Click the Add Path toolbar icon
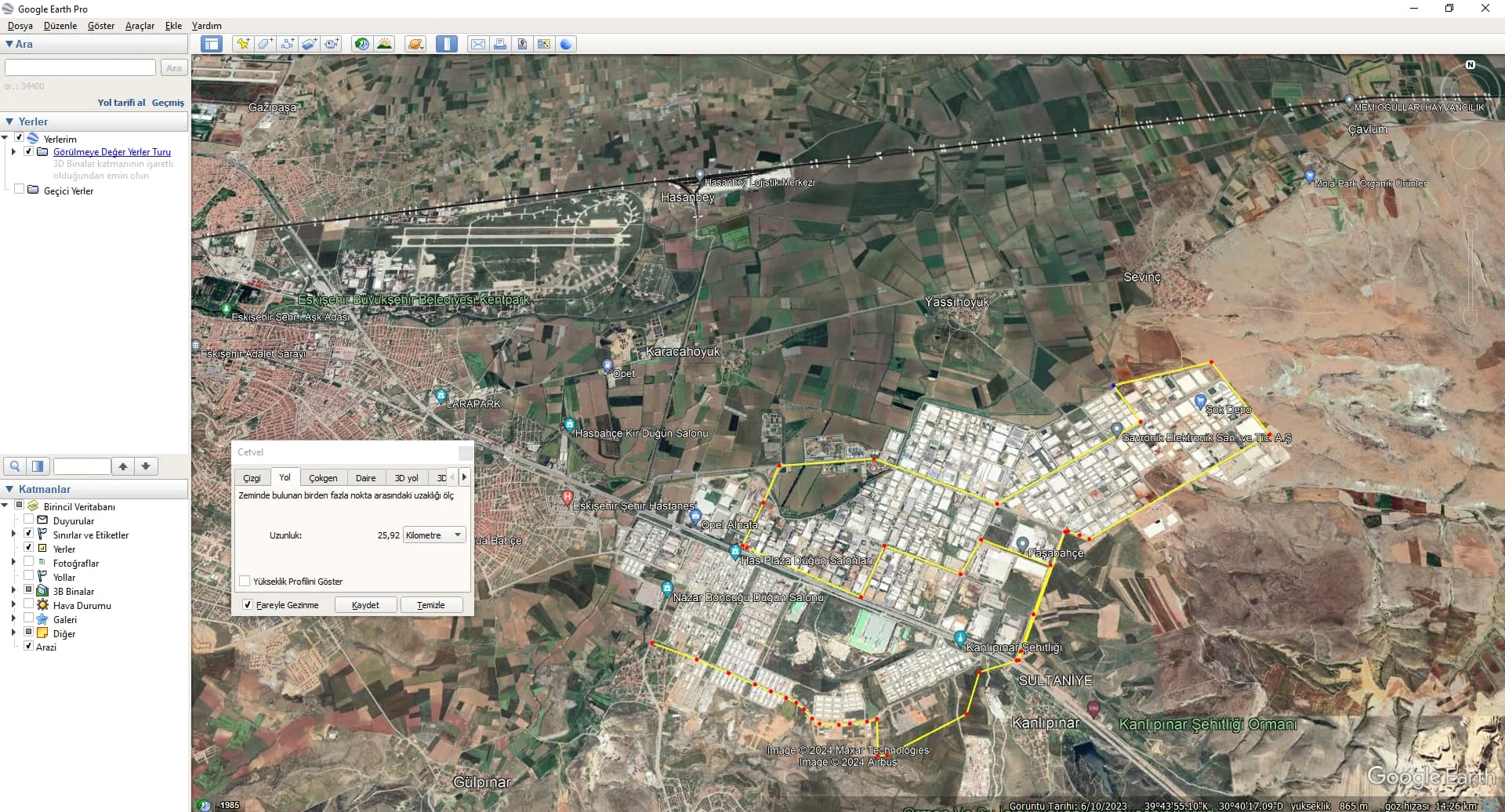Screen dimensions: 1505x812 [x=288, y=44]
